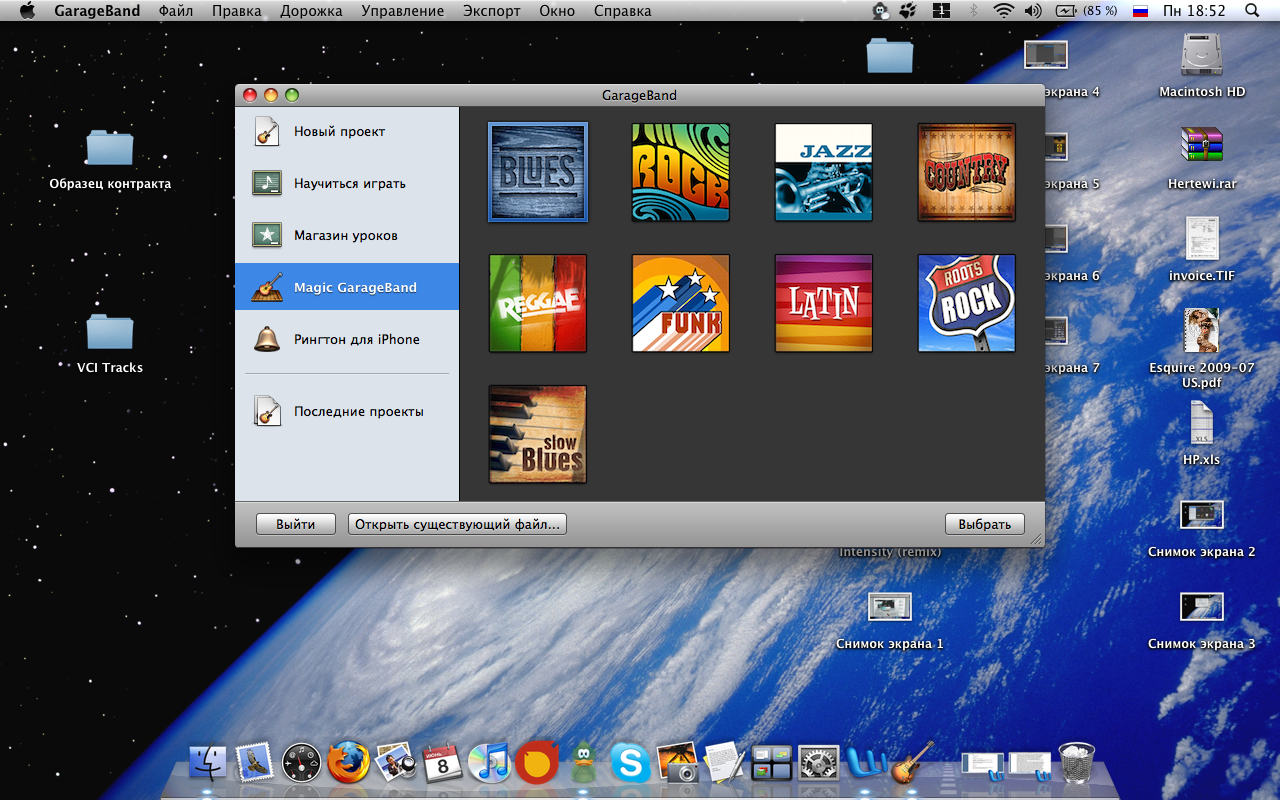Open iCal calendar in Dock
Viewport: 1280px width, 800px height.
click(x=442, y=763)
